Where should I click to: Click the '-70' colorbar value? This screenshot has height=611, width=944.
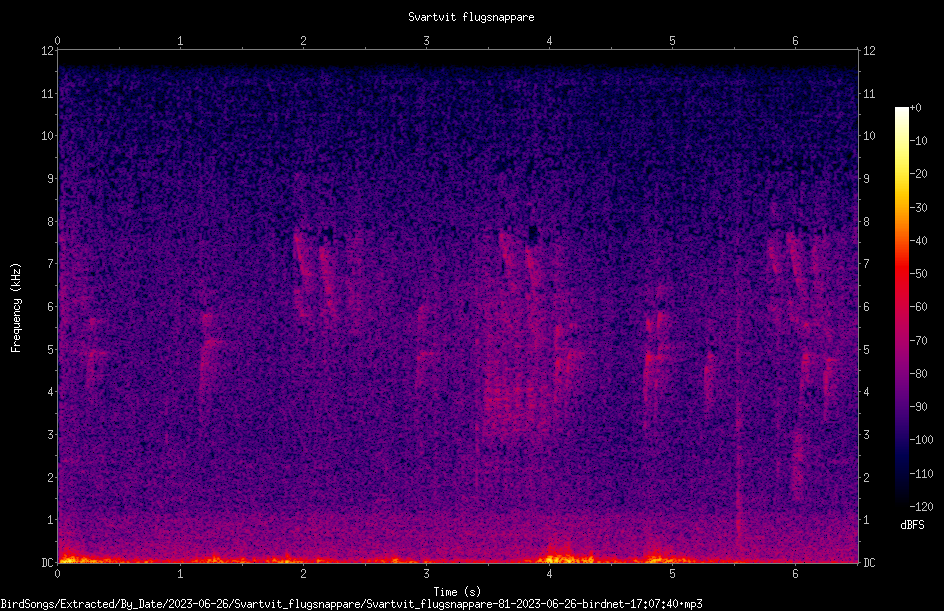click(x=918, y=340)
